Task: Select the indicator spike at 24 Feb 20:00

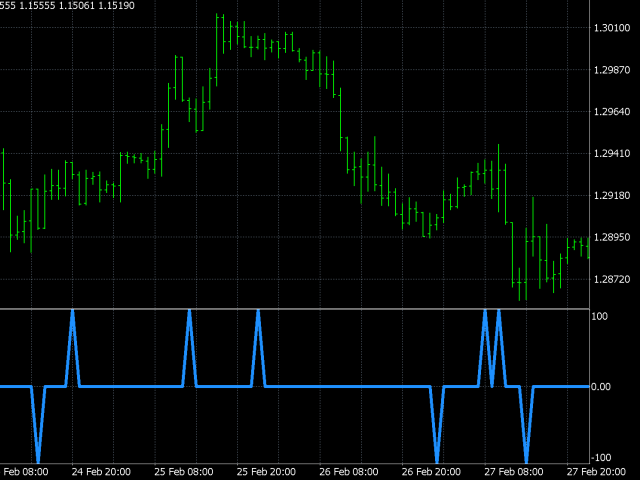Action: (x=73, y=347)
